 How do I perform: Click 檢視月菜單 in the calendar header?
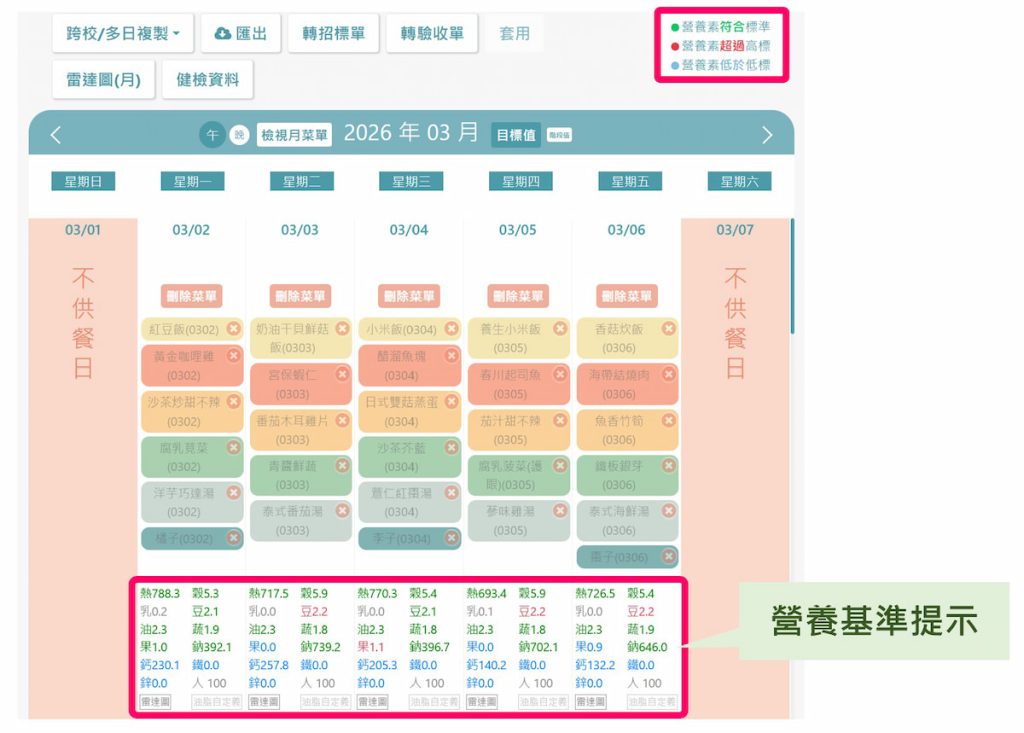click(x=295, y=132)
